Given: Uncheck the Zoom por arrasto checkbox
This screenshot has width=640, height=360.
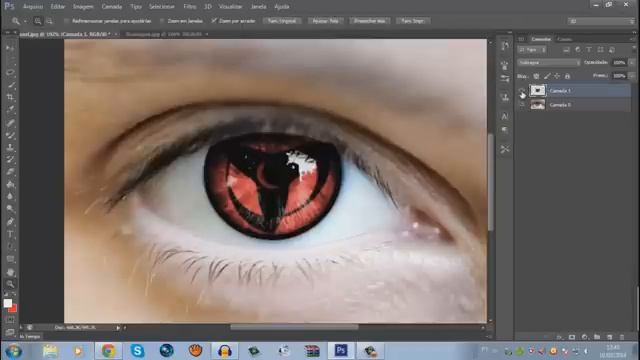Looking at the screenshot, I should pos(214,21).
